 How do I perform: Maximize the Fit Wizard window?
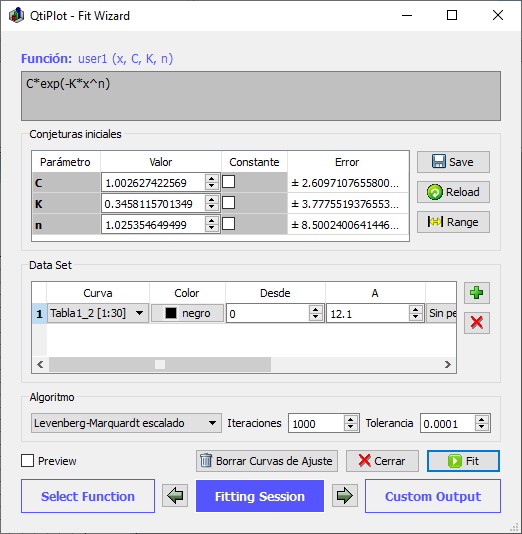(452, 15)
